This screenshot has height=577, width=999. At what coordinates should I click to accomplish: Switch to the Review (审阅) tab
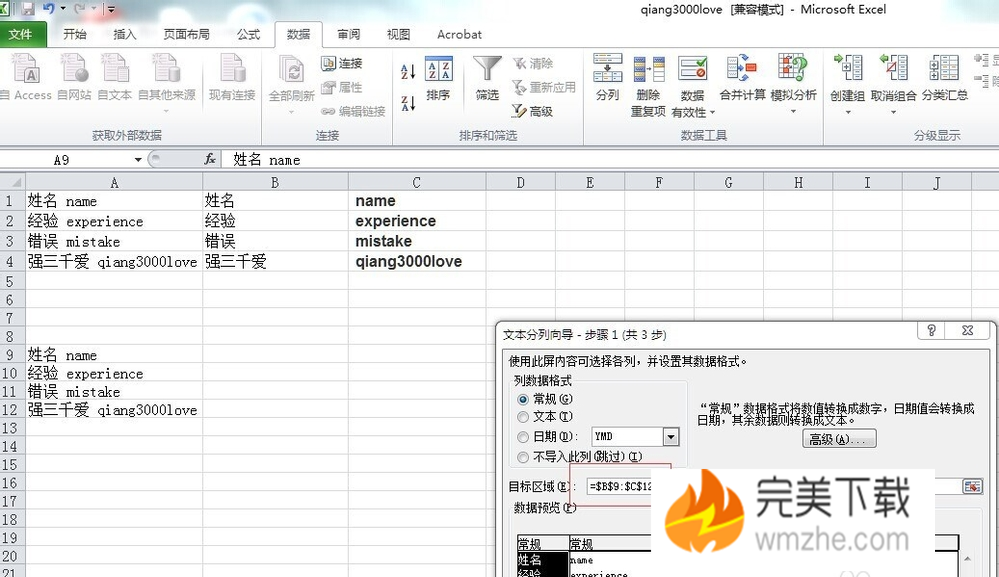(349, 34)
